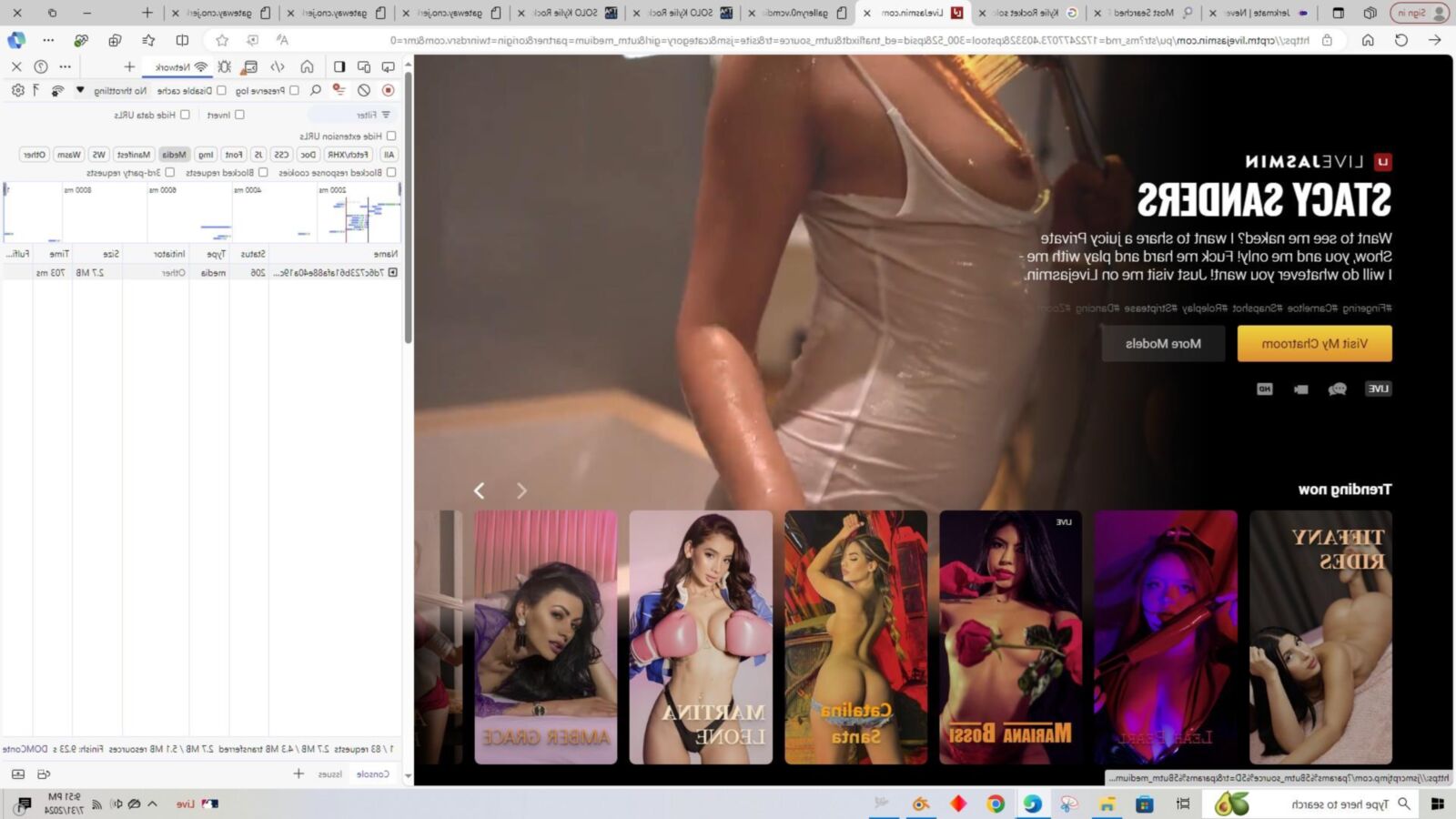
Task: Clear the network log
Action: click(x=364, y=90)
